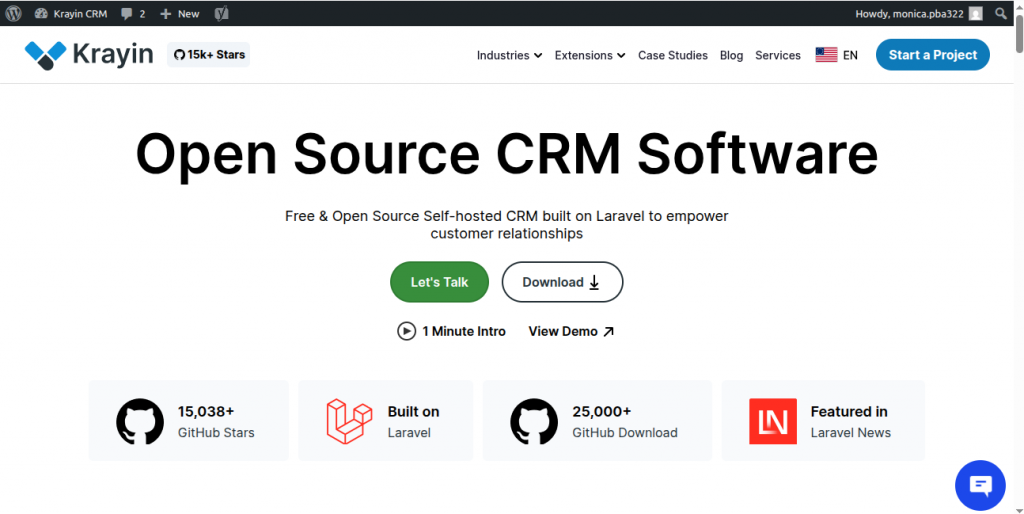Open the Krayin CRM dashboard link

71,14
